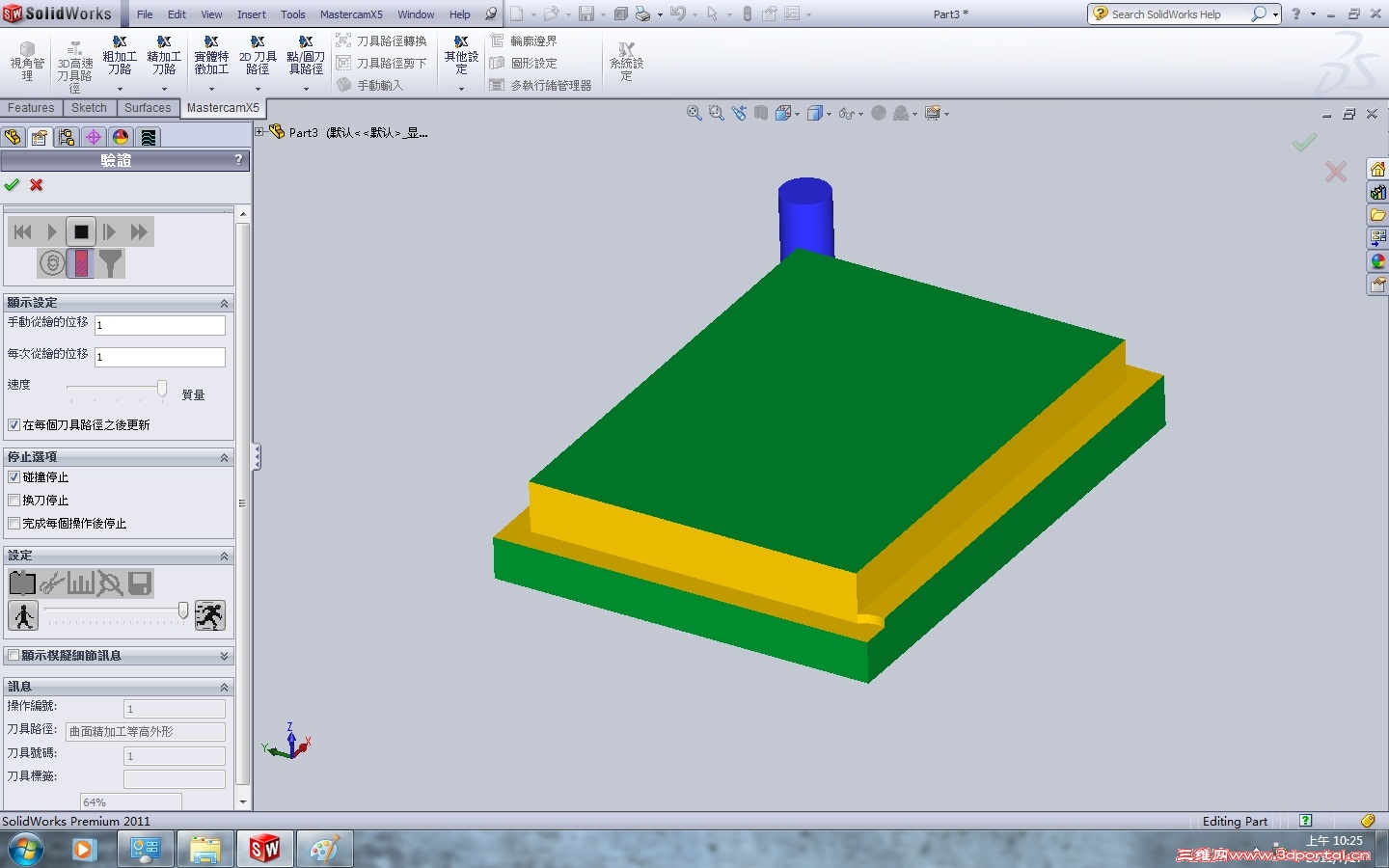Click the save stock floppy disk icon
This screenshot has height=868, width=1389.
(140, 583)
